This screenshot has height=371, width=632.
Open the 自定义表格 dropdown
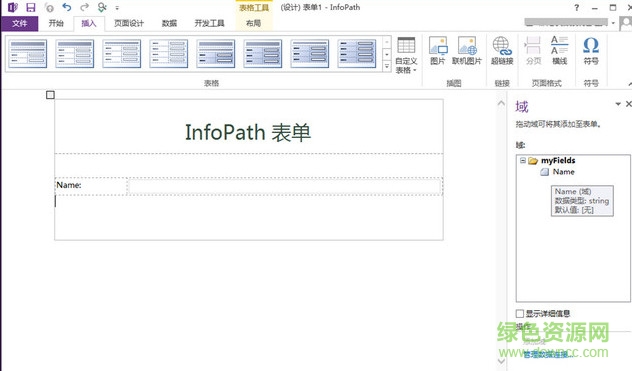pyautogui.click(x=406, y=55)
